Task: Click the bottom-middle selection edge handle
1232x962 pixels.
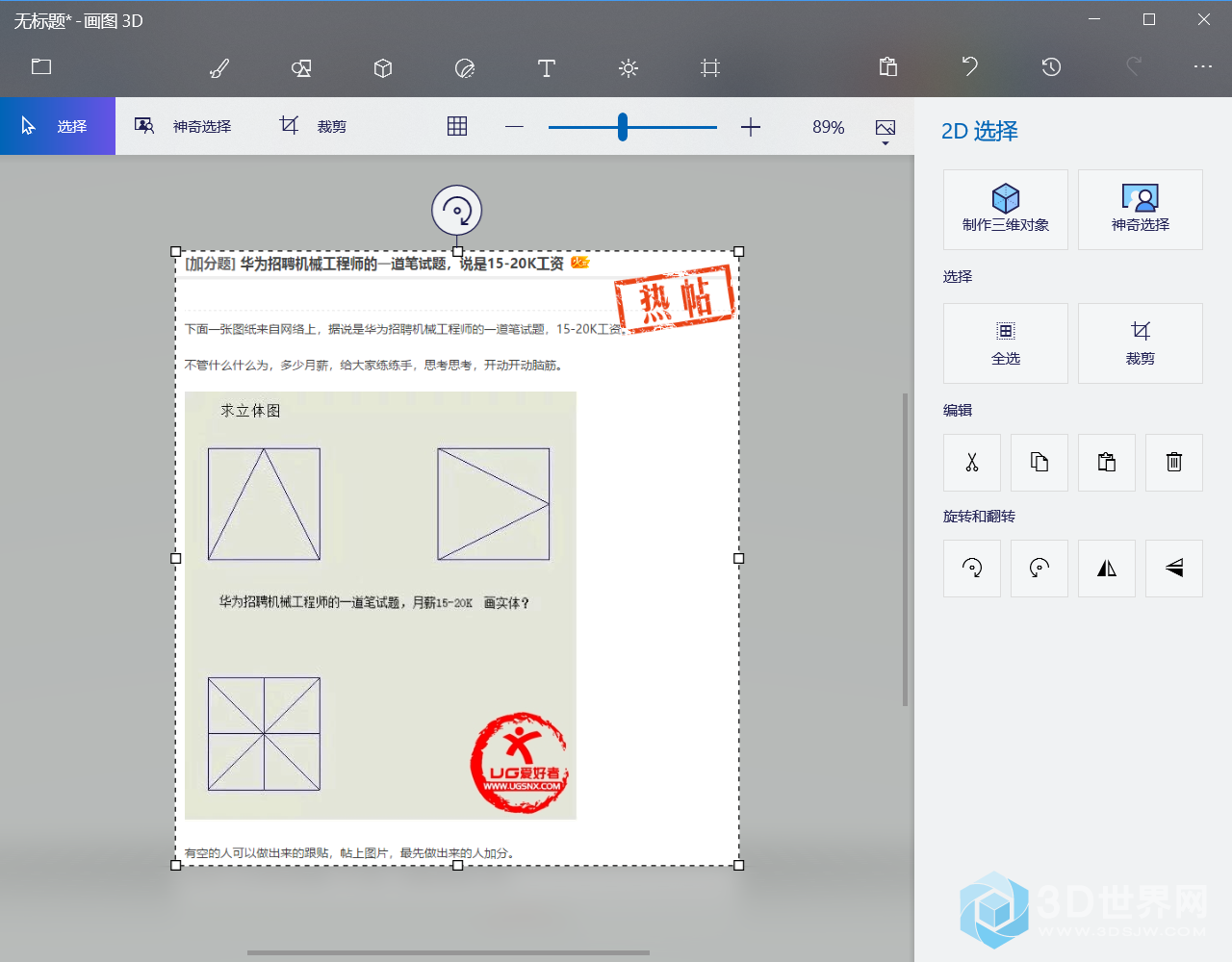Action: pos(458,866)
